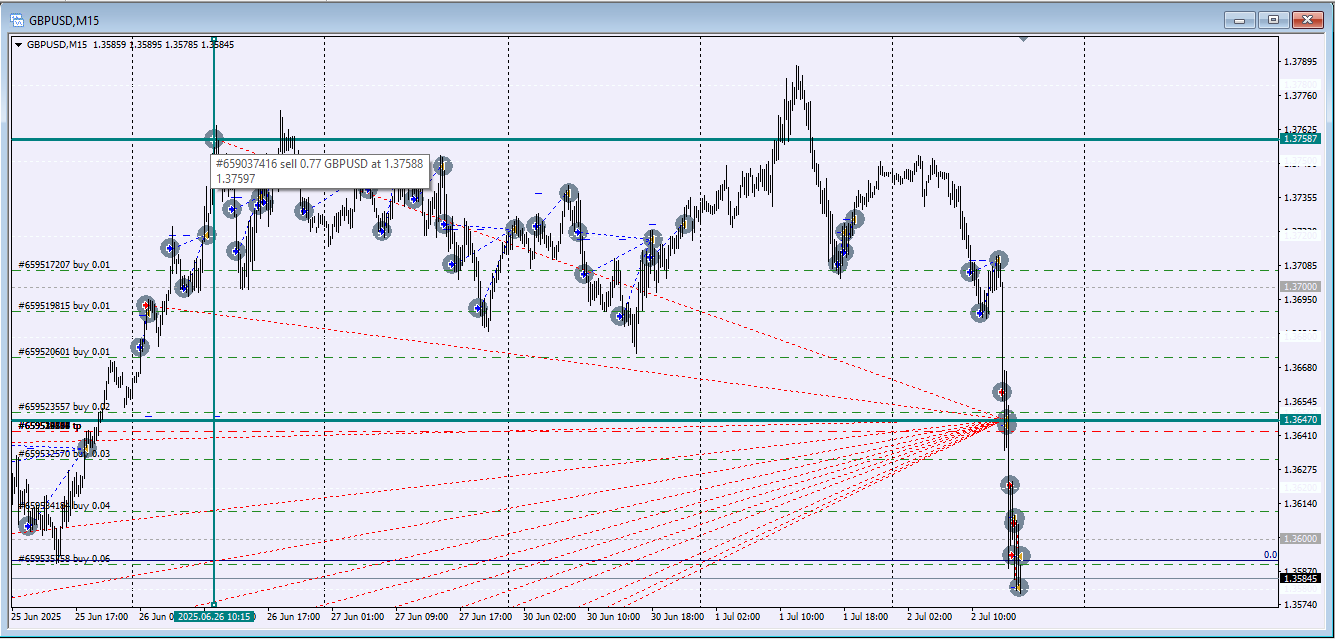Select order buy 0.03 label
Screen dimensions: 1335x639
(x=64, y=453)
